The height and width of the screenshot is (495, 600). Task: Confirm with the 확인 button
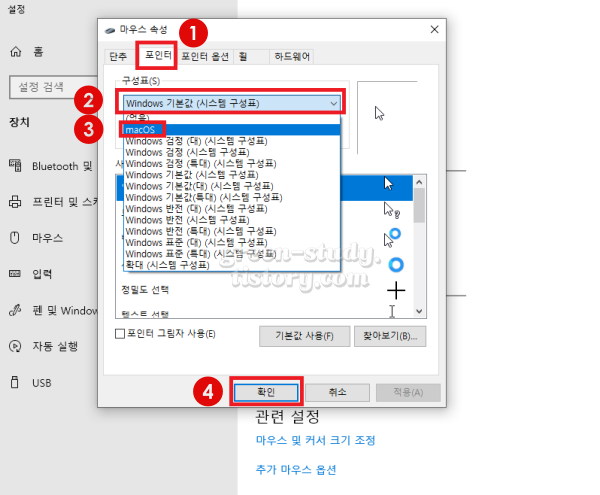[266, 392]
